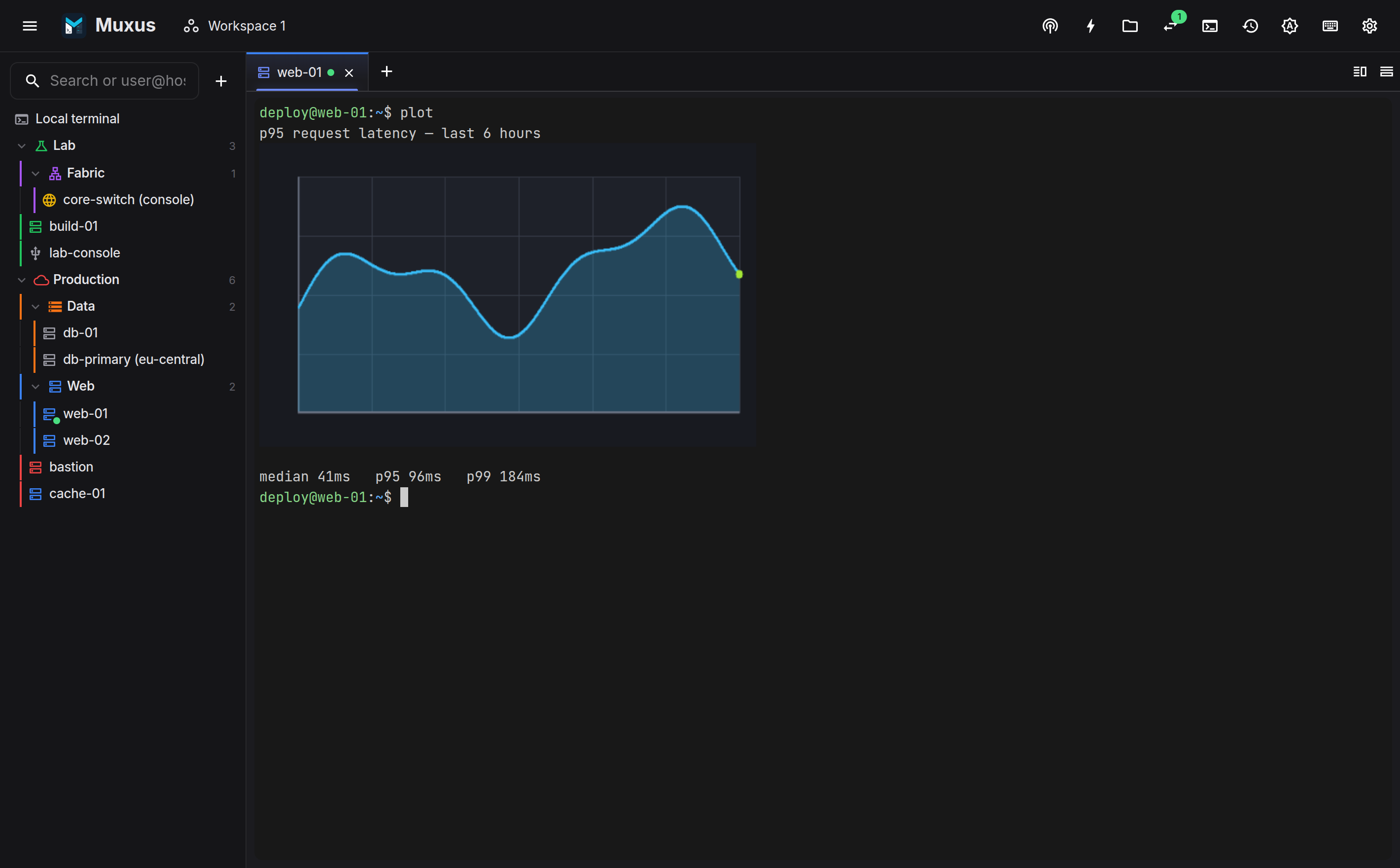Image resolution: width=1400 pixels, height=868 pixels.
Task: Close the web-01 tab
Action: pos(349,73)
